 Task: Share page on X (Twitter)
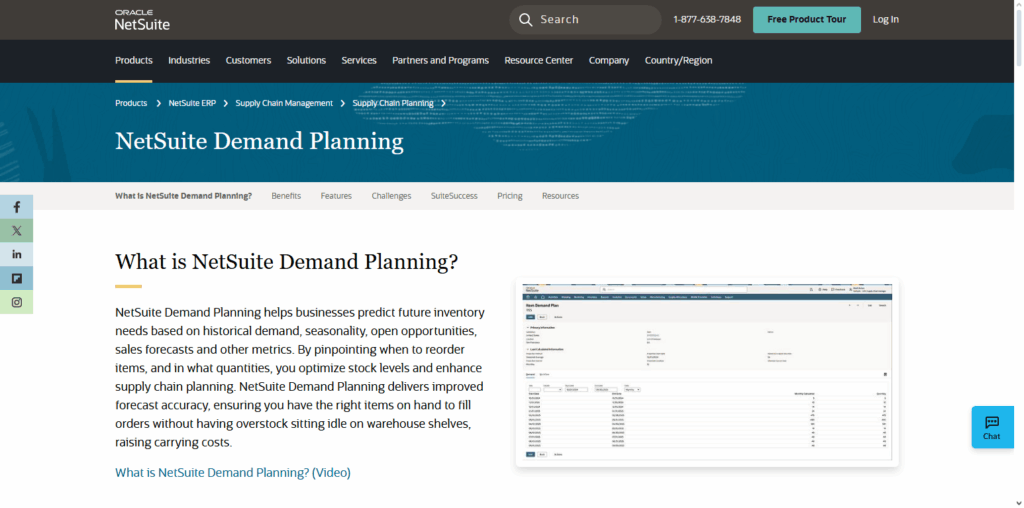click(x=17, y=230)
